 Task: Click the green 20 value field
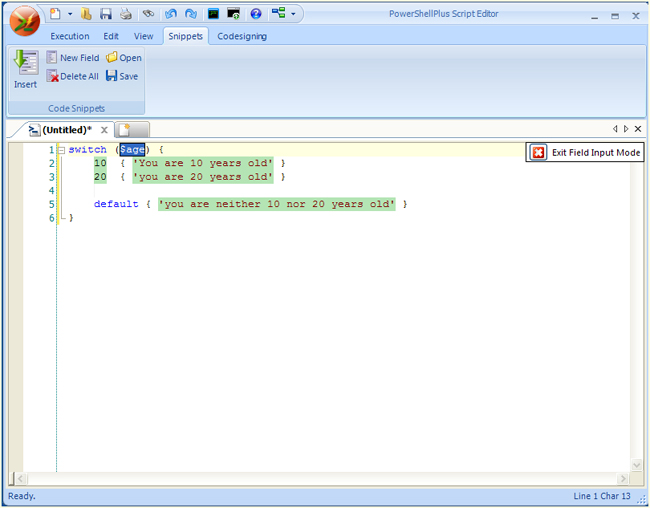coord(100,177)
